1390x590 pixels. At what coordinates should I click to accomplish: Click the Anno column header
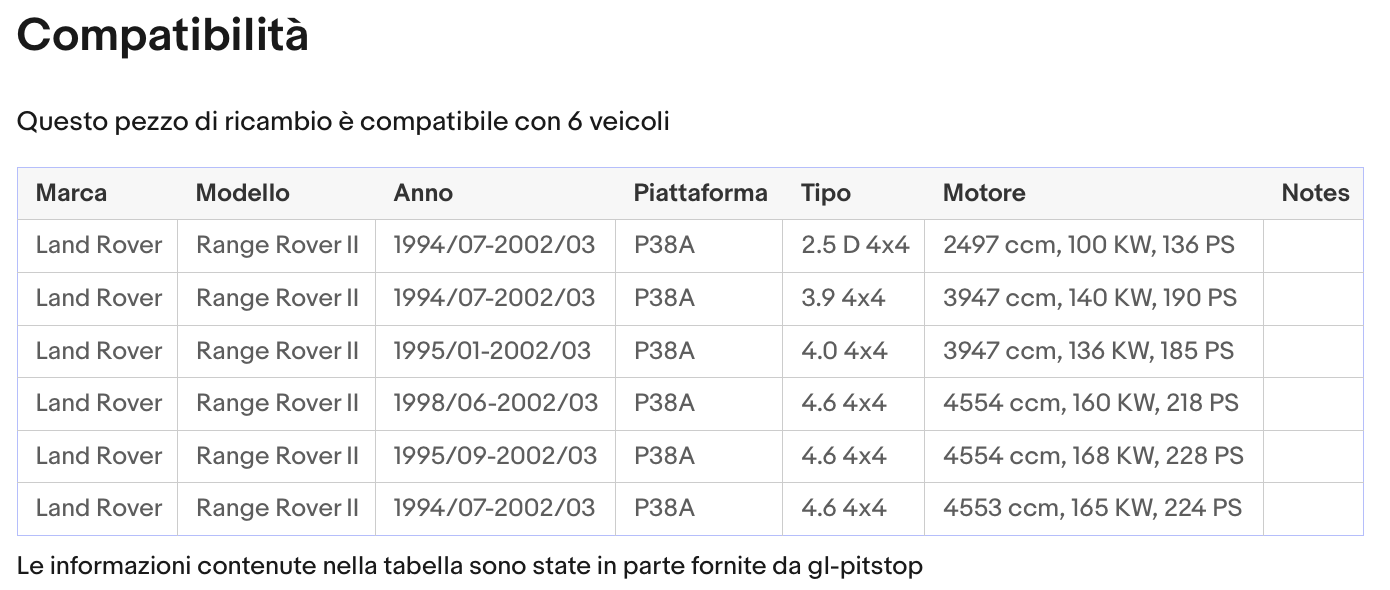423,193
